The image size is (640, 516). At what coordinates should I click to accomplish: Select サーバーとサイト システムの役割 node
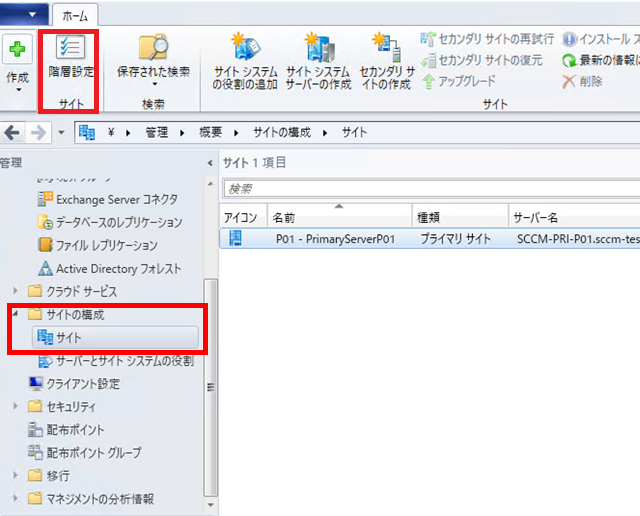[122, 360]
